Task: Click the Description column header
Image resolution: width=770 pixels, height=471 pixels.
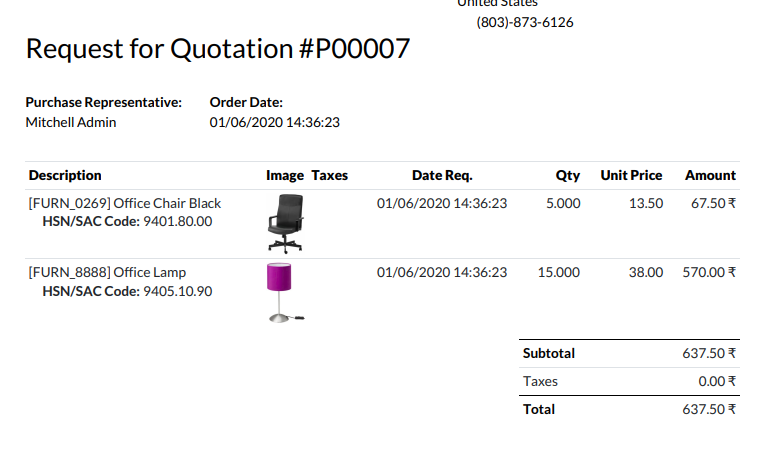Action: 65,175
